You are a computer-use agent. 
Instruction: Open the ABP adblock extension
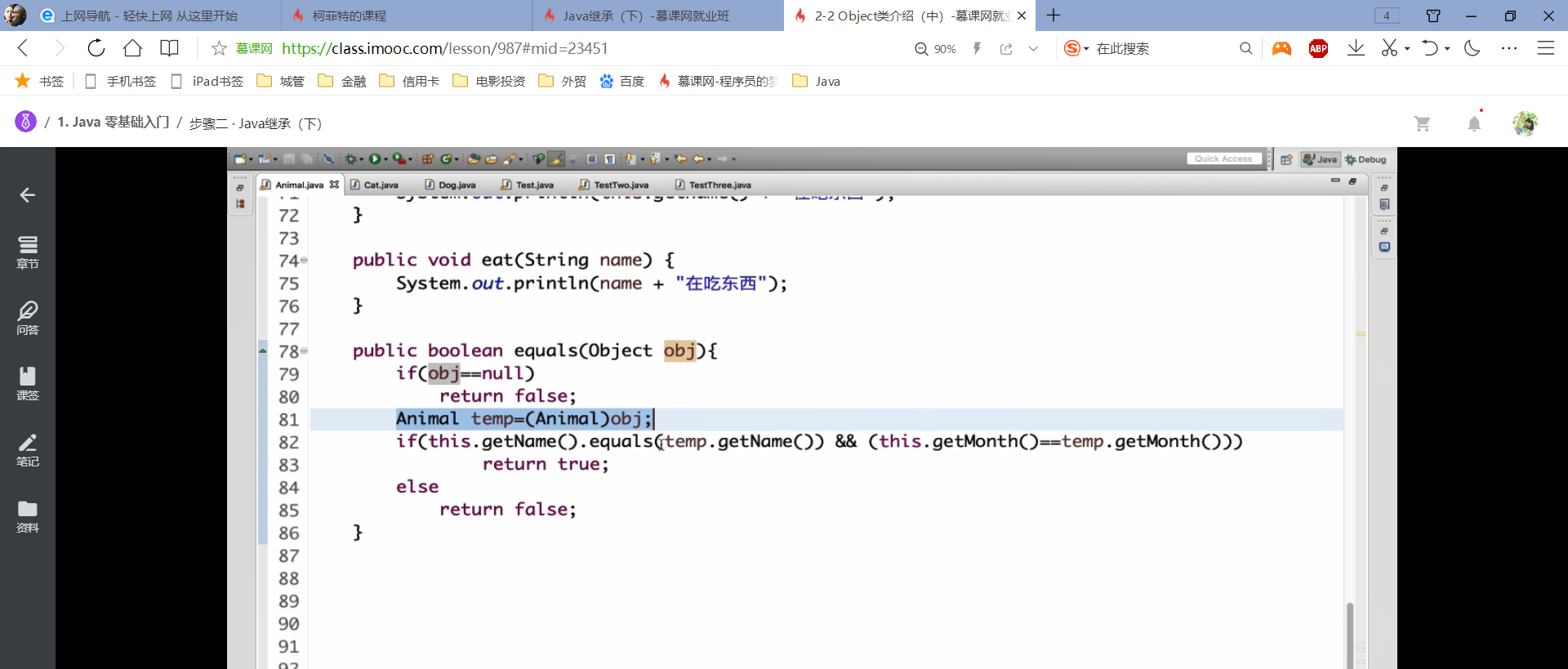(1318, 48)
